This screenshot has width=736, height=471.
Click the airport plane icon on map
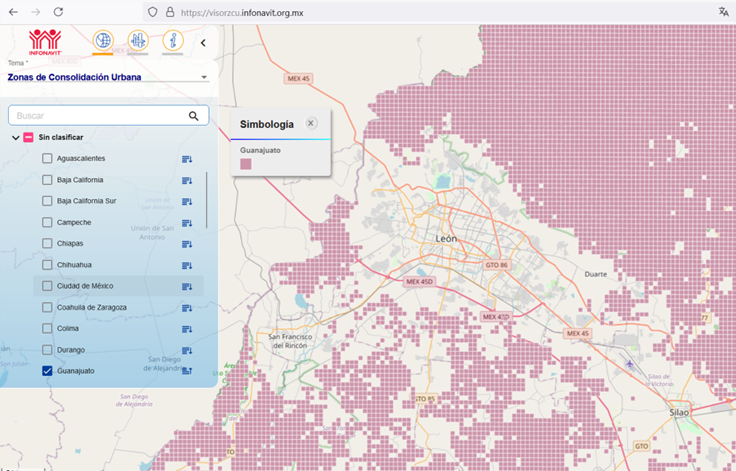(x=629, y=363)
